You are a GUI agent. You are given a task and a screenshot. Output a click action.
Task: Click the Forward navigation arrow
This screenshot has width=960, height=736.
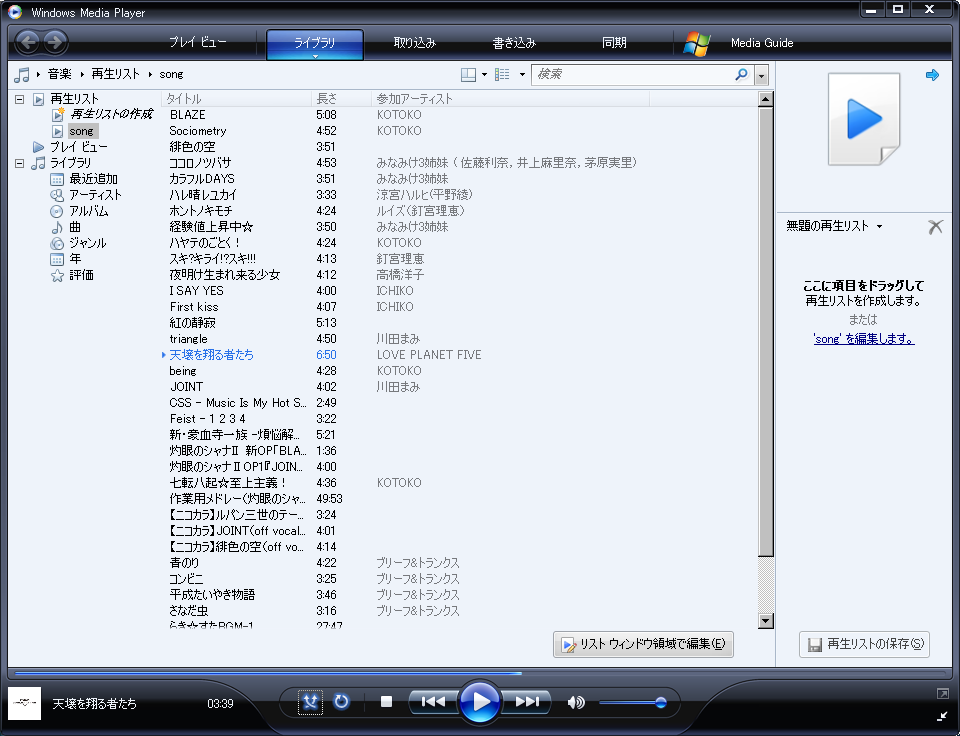[55, 42]
